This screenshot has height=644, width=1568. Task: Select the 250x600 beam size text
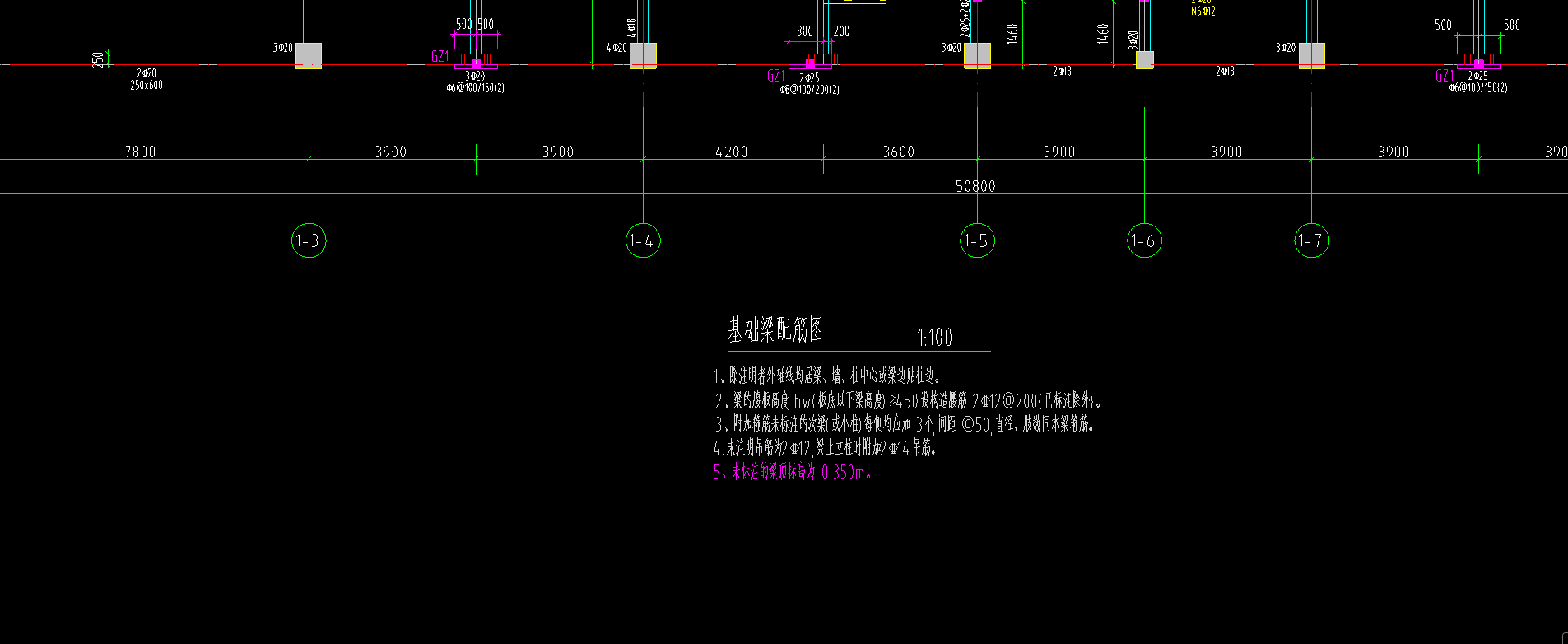(147, 85)
